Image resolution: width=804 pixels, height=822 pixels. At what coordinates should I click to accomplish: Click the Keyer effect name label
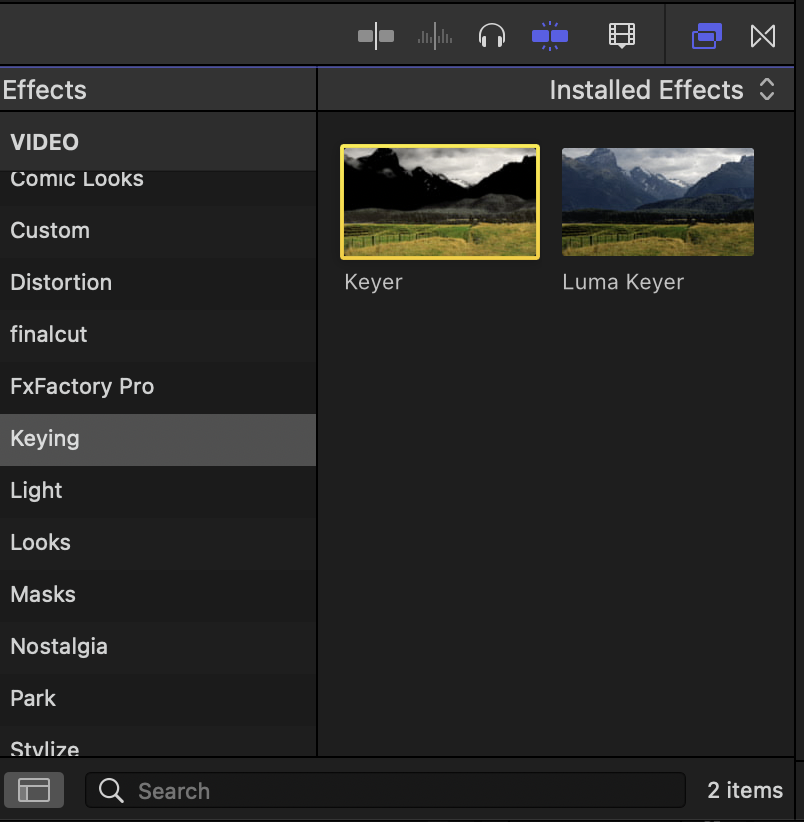(x=373, y=282)
